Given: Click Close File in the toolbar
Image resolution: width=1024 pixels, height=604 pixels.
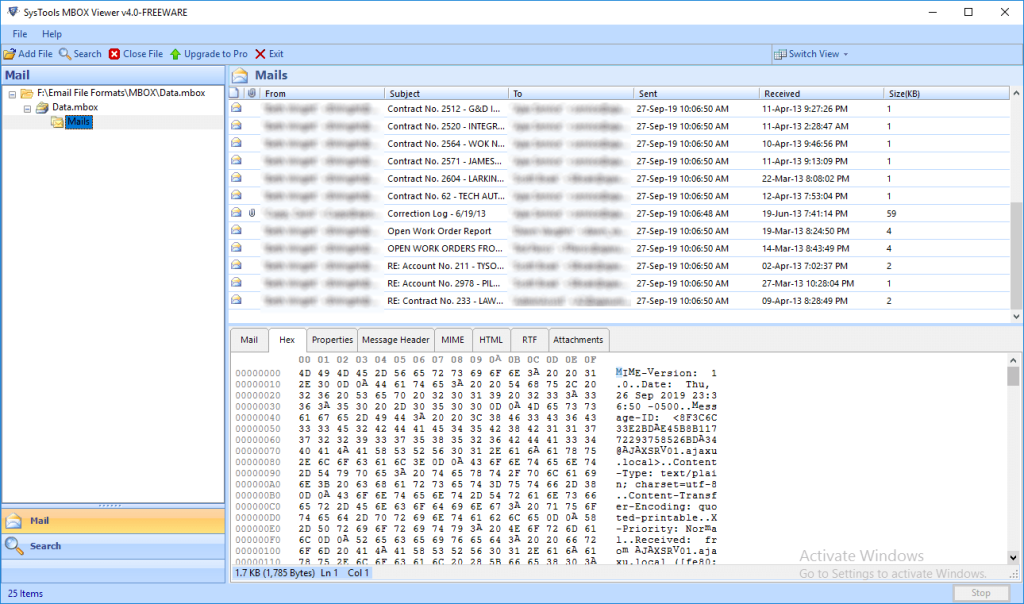Looking at the screenshot, I should coord(136,54).
